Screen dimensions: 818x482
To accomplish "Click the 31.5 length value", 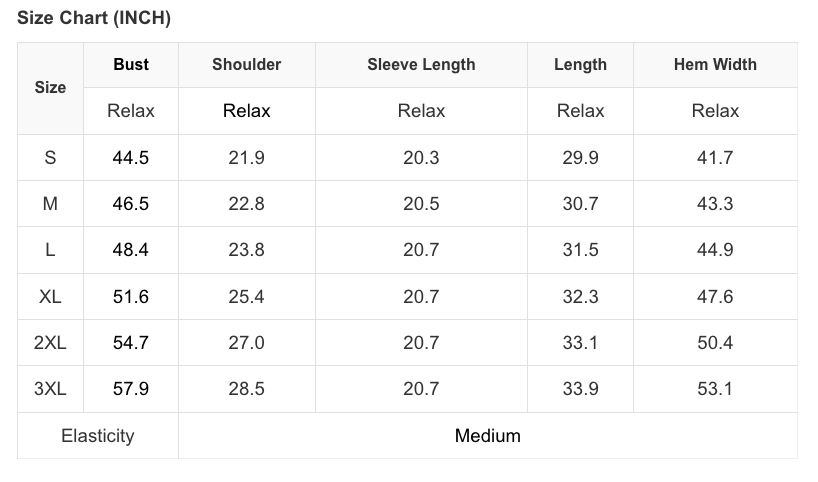I will coord(580,250).
